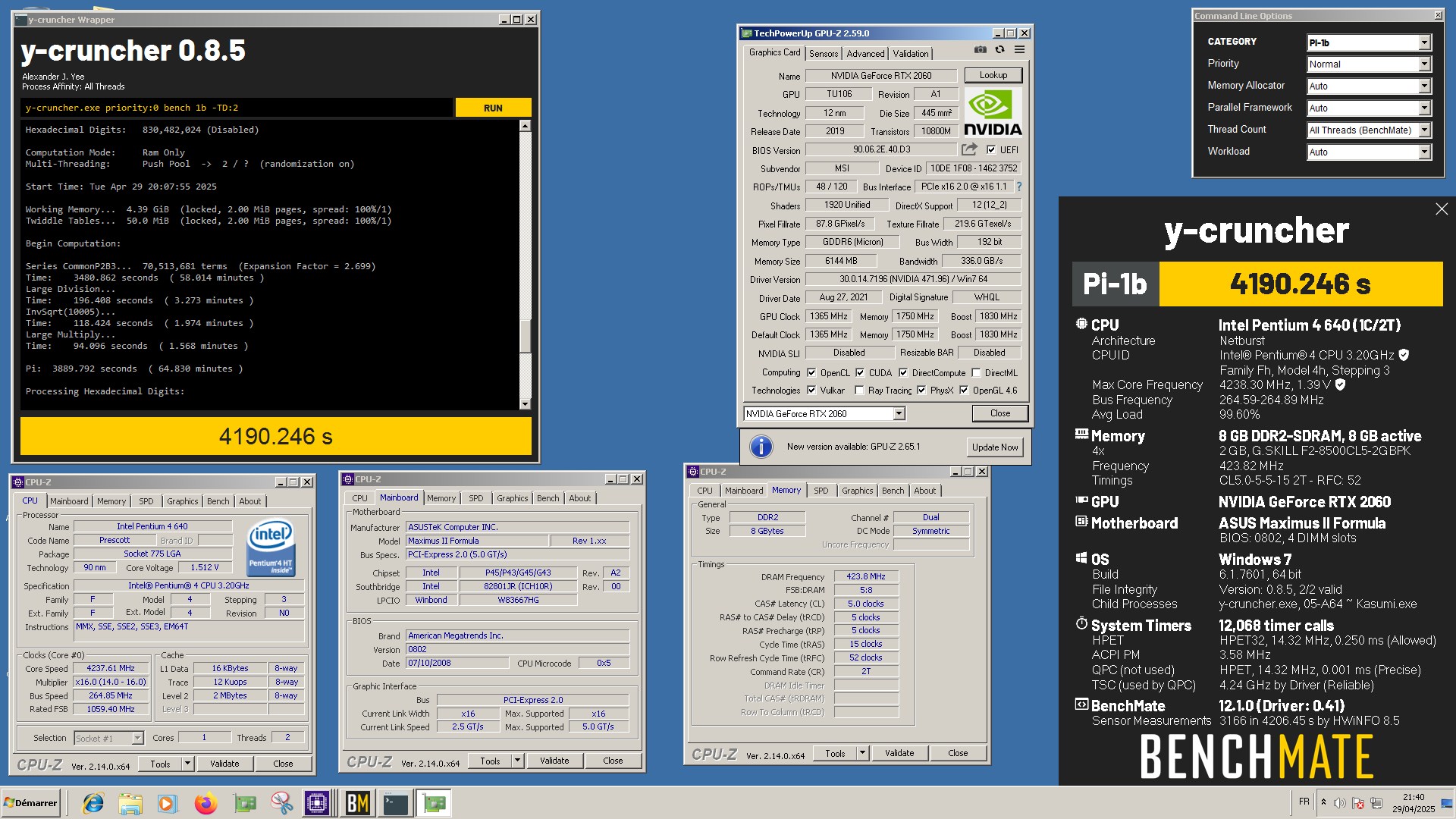Screen dimensions: 1456x819
Task: Open the Workload dropdown
Action: point(1369,152)
